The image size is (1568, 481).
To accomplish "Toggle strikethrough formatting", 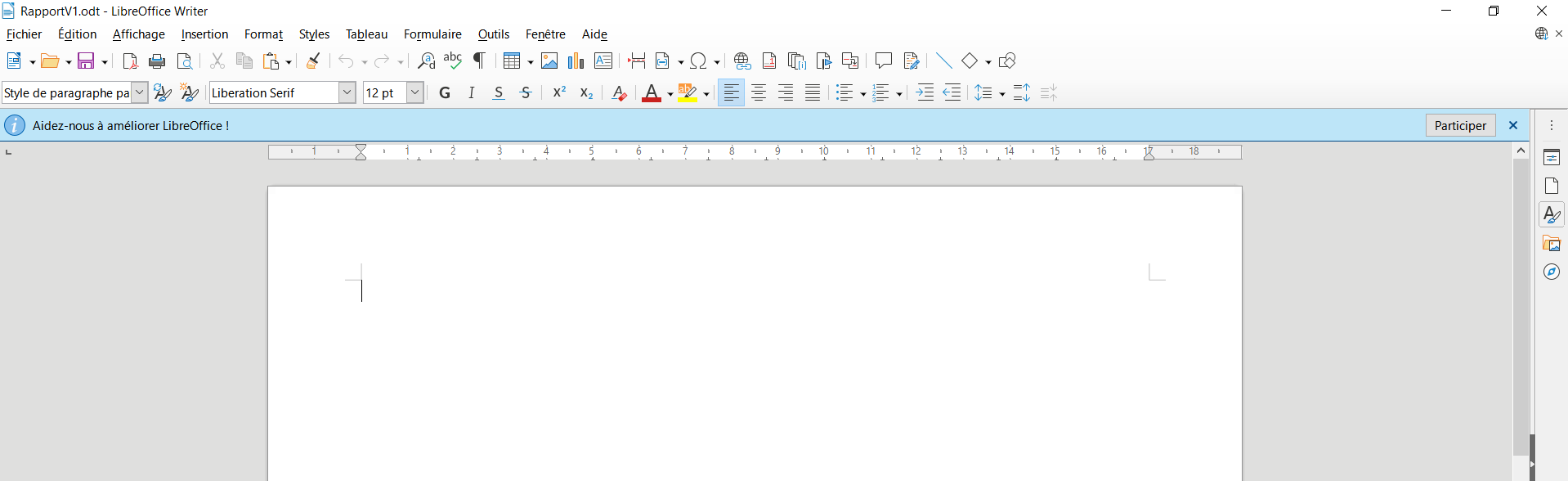I will pos(526,92).
